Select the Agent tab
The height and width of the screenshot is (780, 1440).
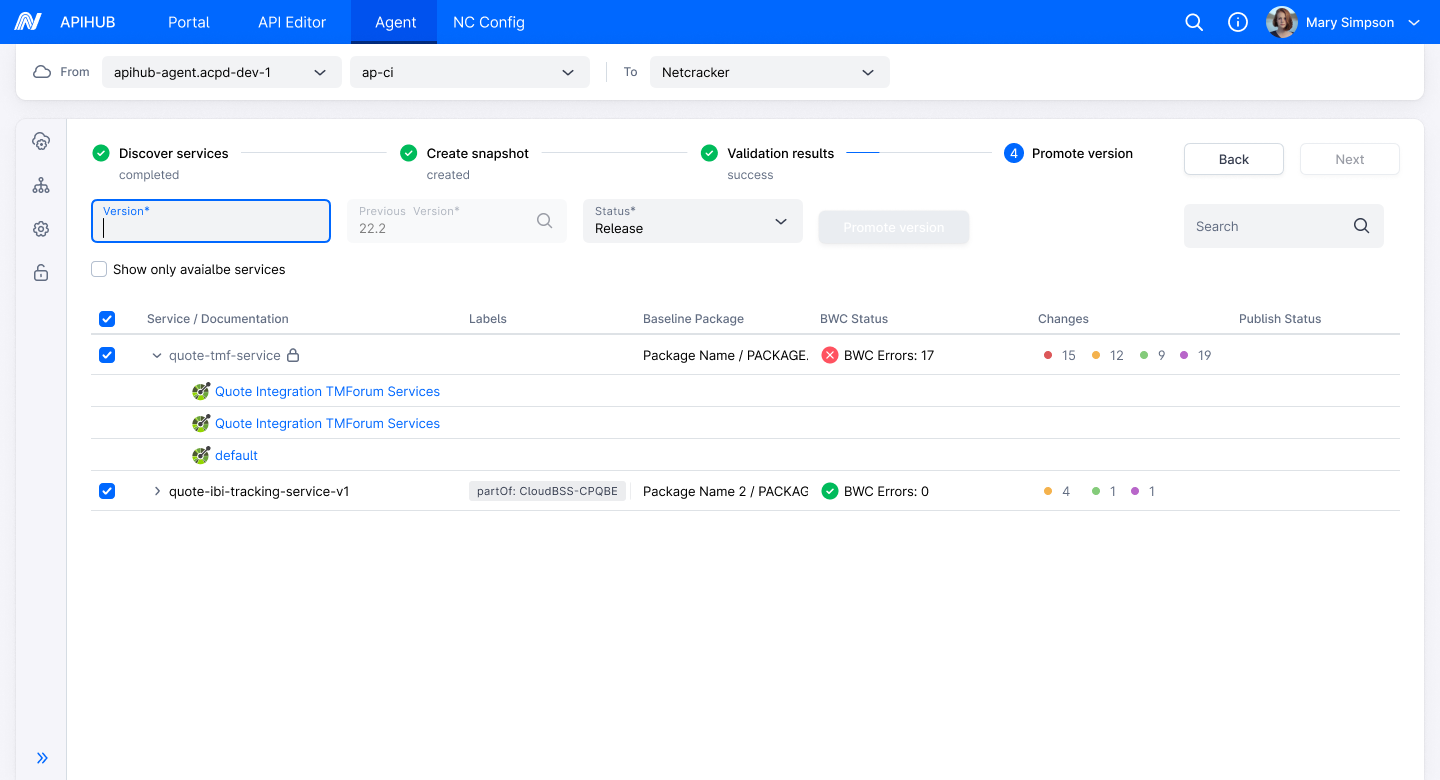pyautogui.click(x=395, y=22)
